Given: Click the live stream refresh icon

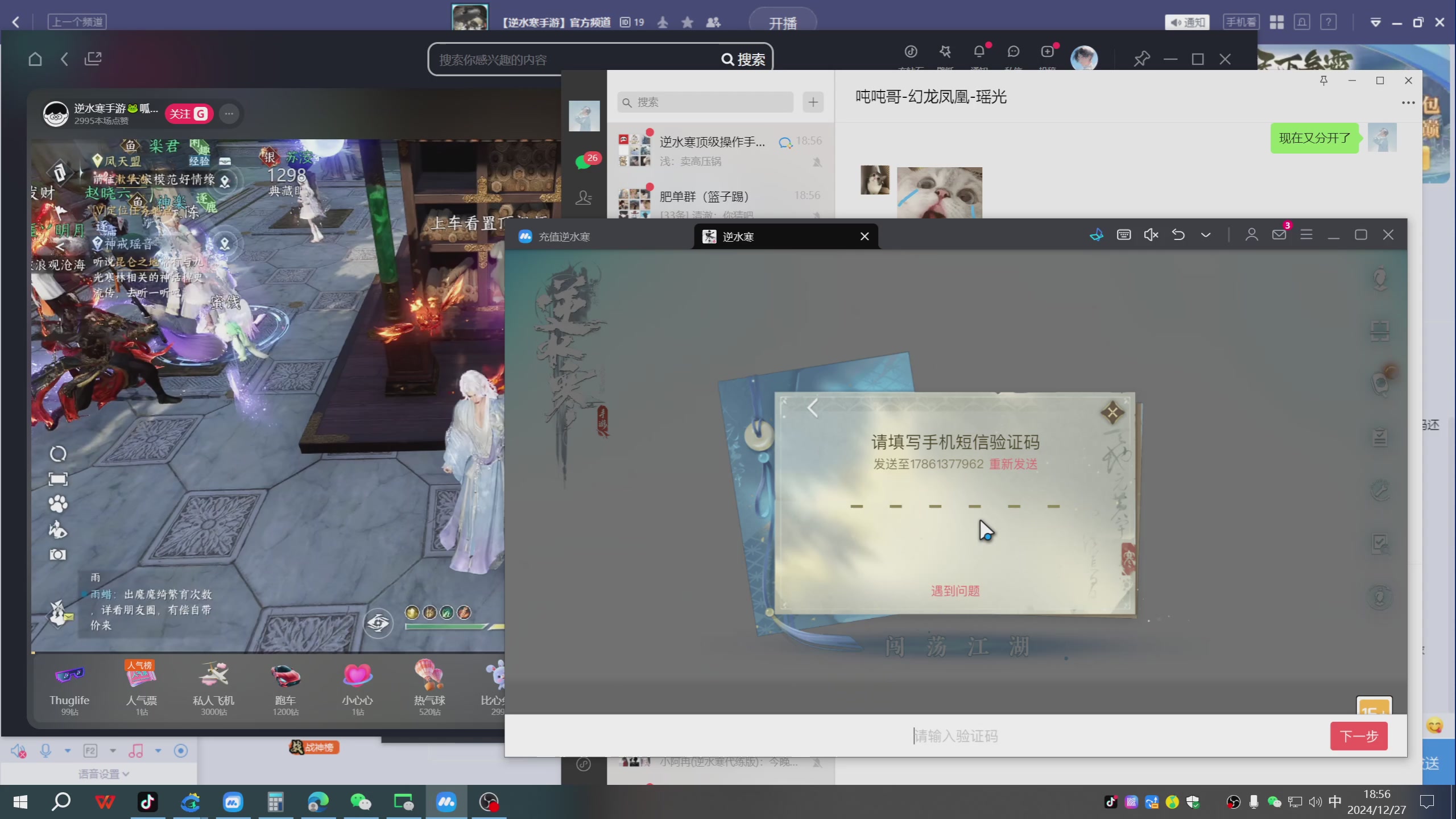Looking at the screenshot, I should click(58, 454).
